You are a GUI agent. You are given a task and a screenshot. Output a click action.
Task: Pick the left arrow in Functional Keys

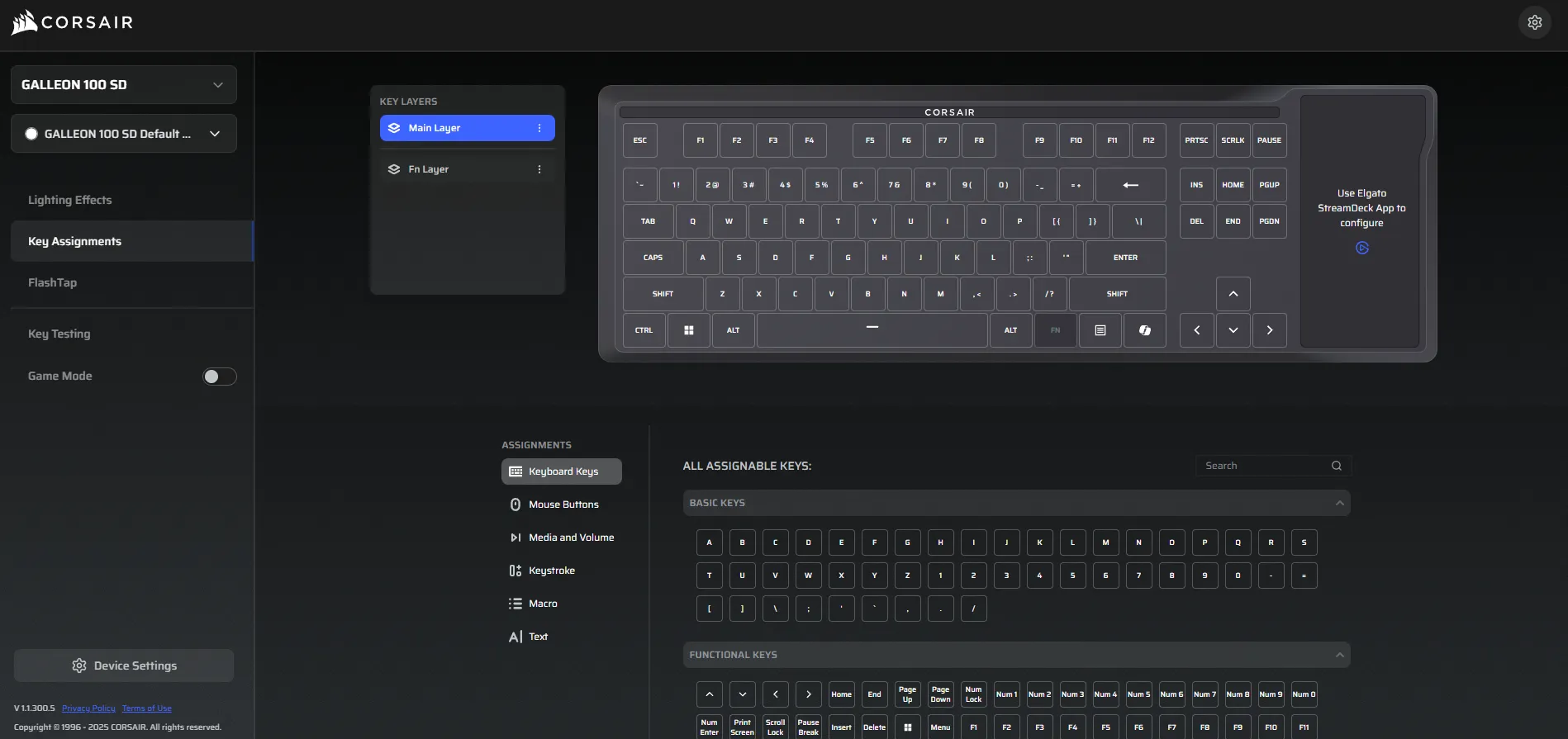pos(775,694)
